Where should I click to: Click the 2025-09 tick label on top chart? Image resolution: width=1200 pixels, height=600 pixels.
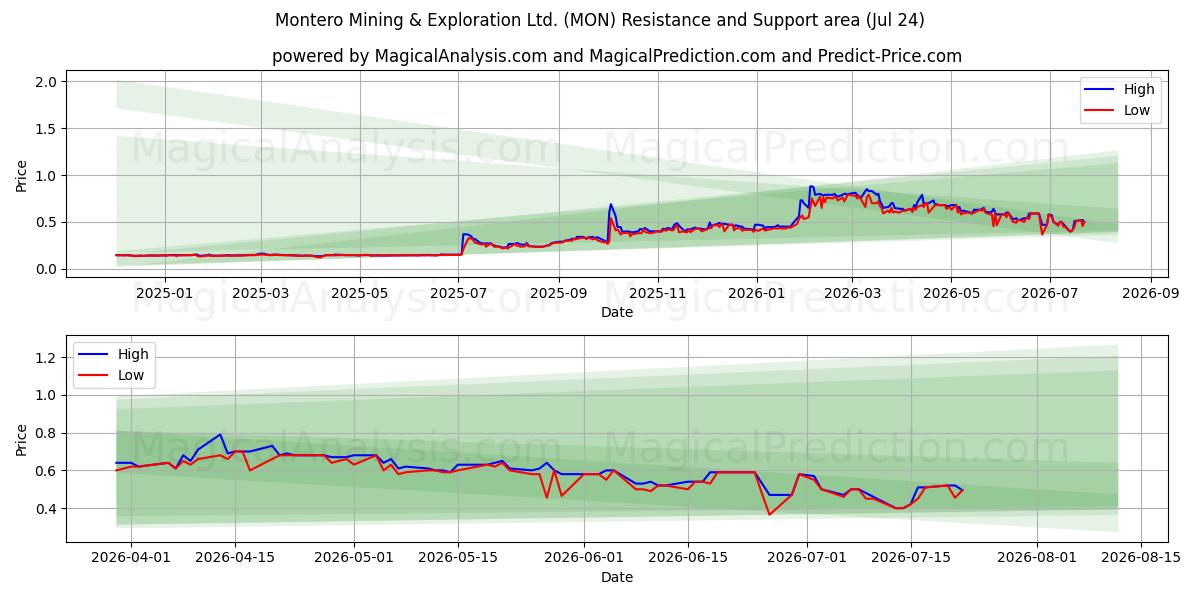pos(559,293)
